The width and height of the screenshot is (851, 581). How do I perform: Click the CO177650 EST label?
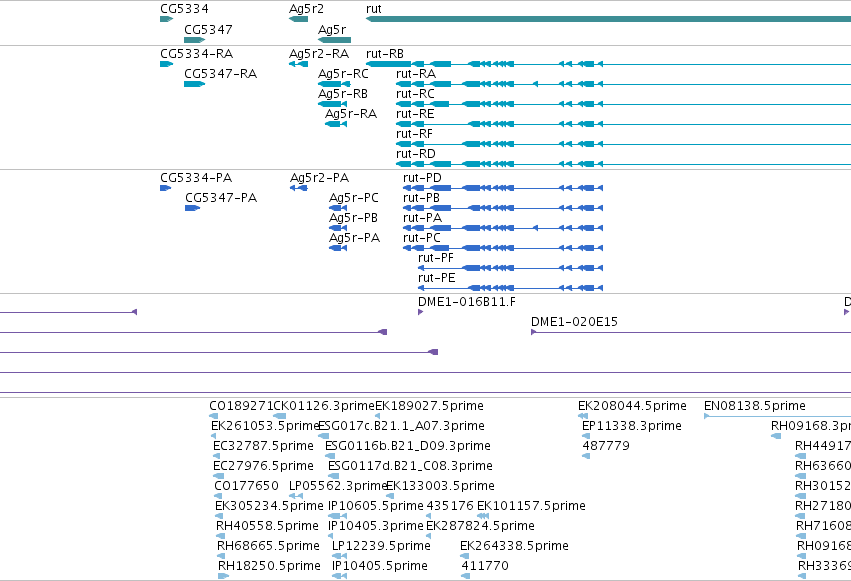[246, 486]
